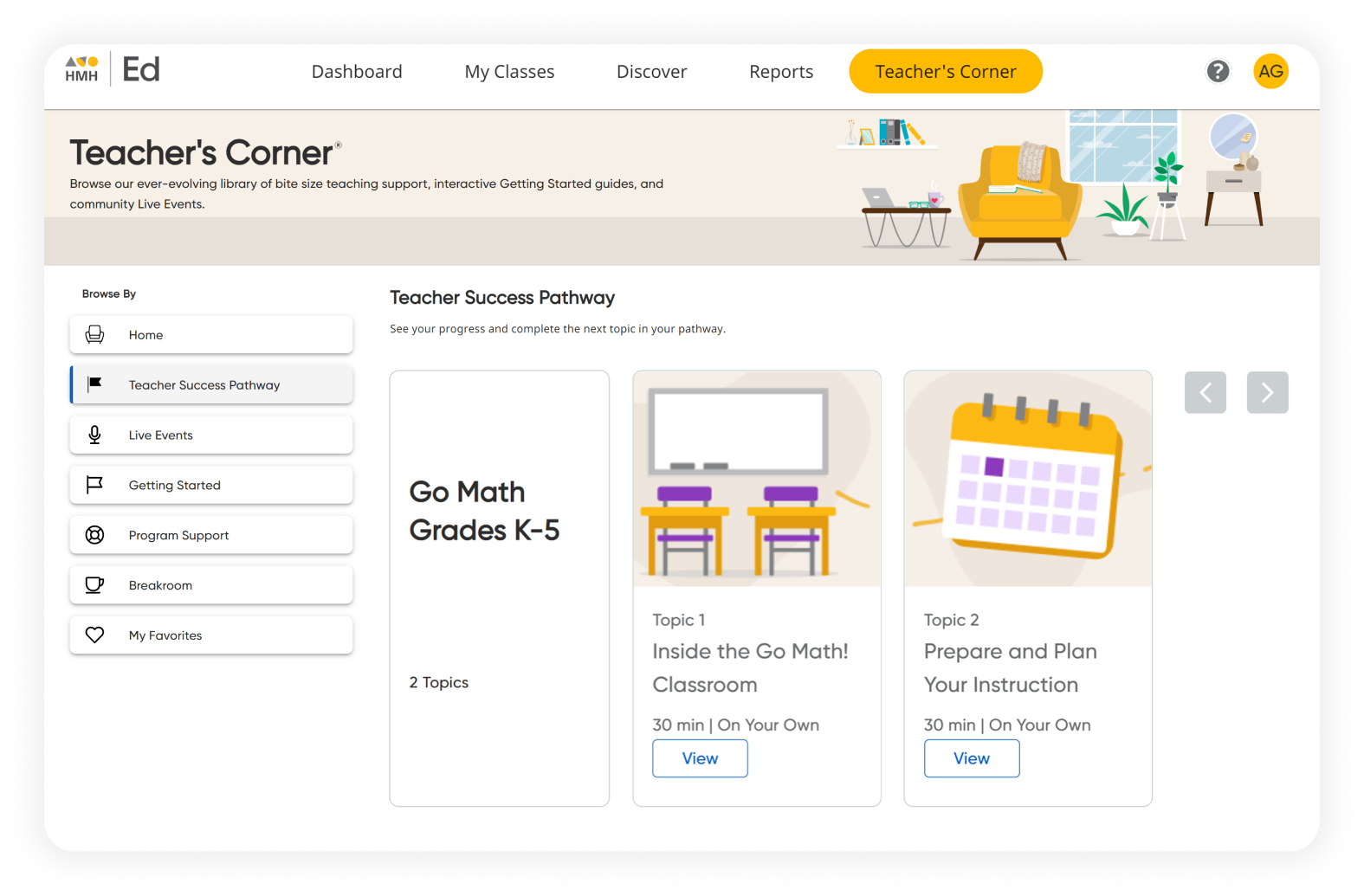Screen dimensions: 1364x896
Task: Click the outlined flag icon for Getting Started
Action: [x=95, y=485]
